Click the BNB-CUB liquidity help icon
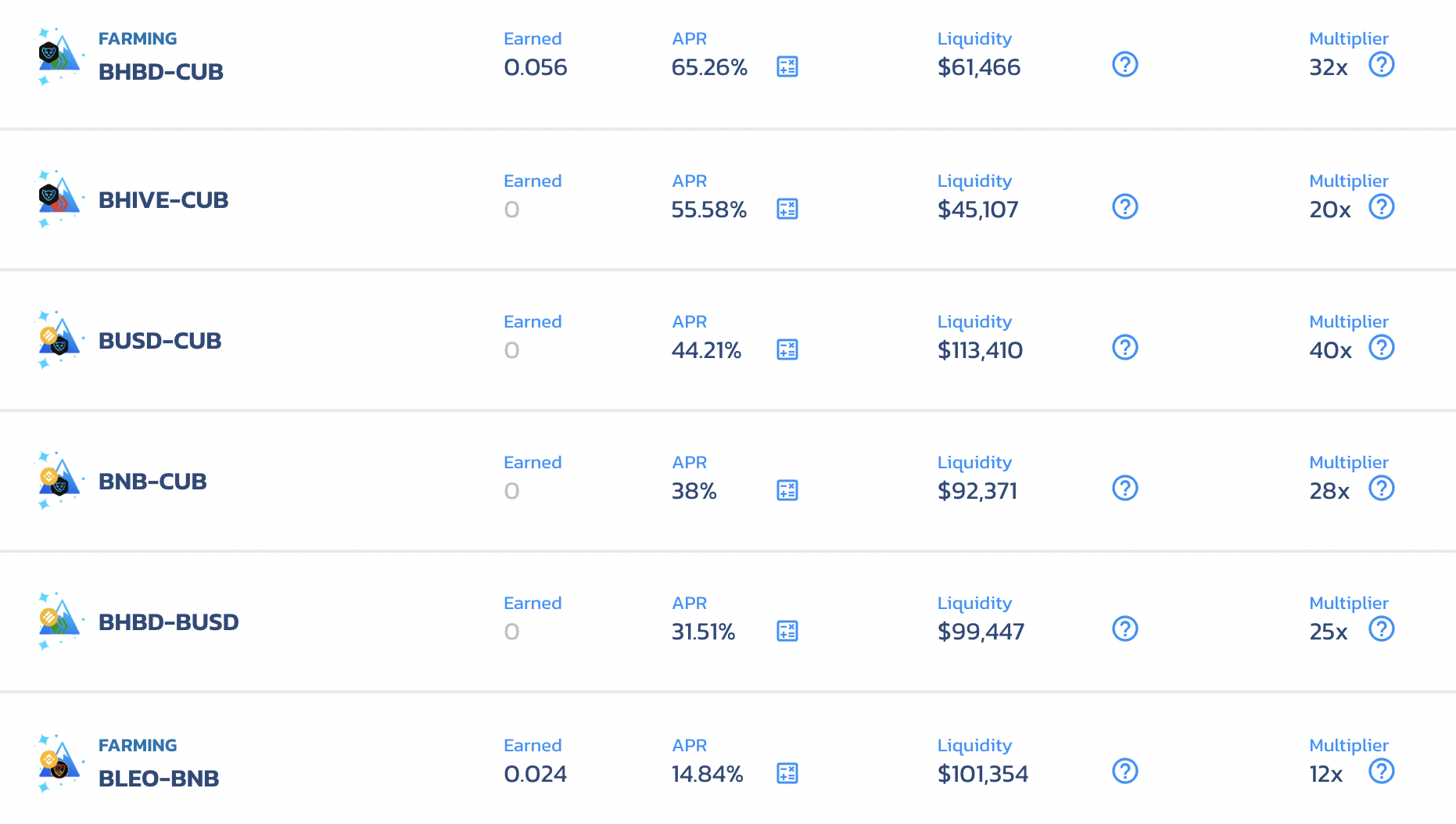Screen dimensions: 1456x824 coord(1124,488)
